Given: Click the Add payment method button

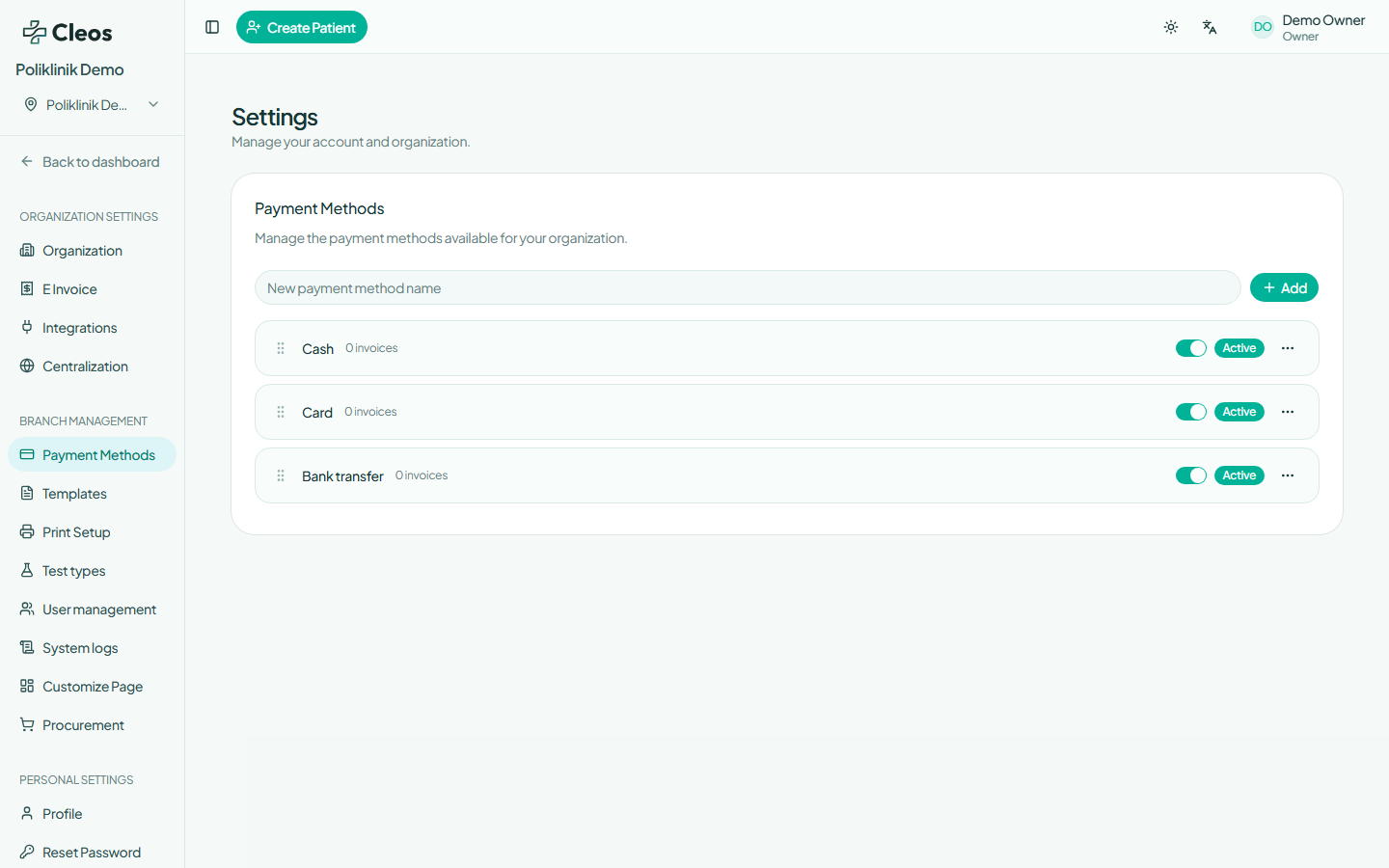Looking at the screenshot, I should coord(1284,287).
